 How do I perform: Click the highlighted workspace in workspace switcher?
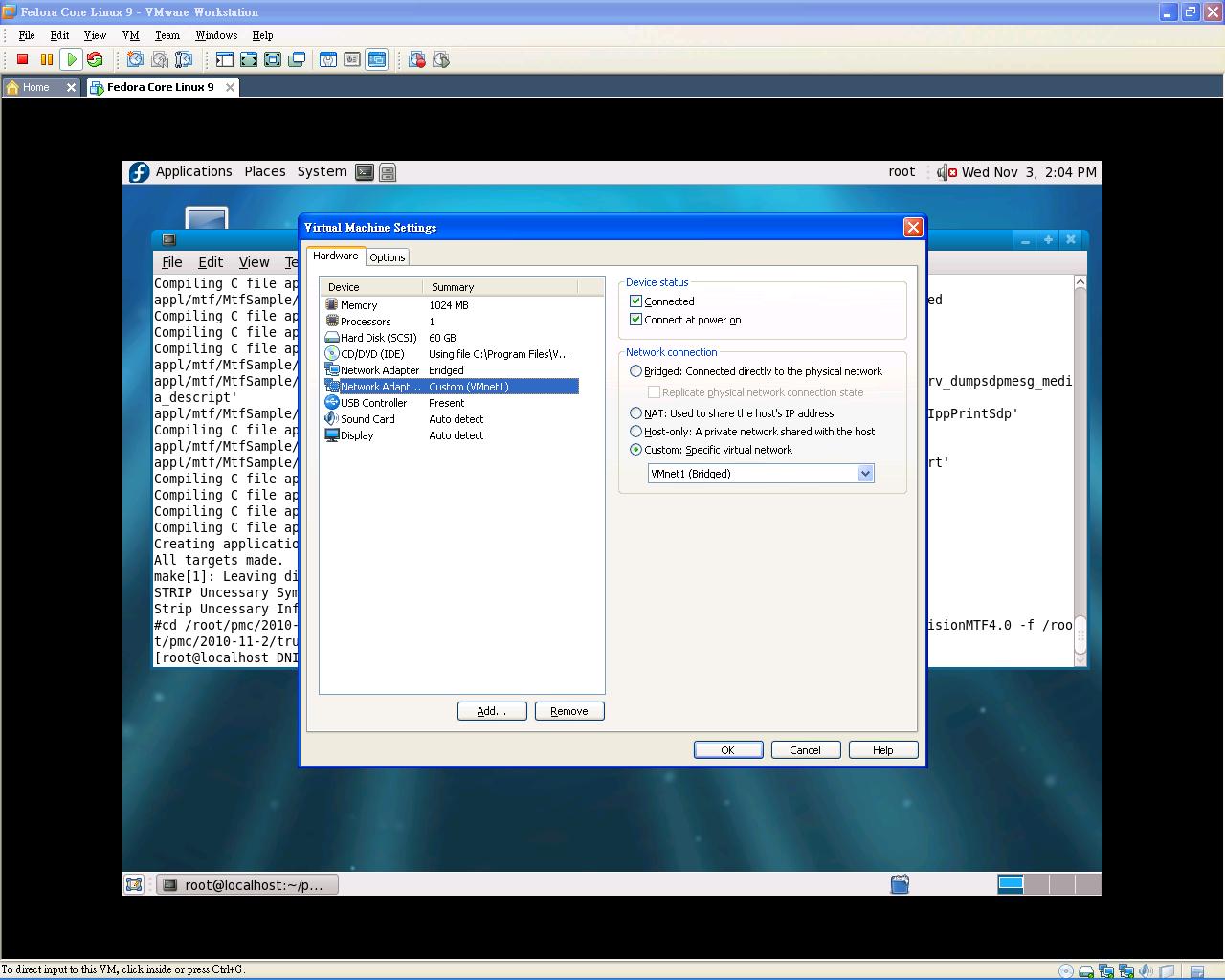pos(1011,884)
